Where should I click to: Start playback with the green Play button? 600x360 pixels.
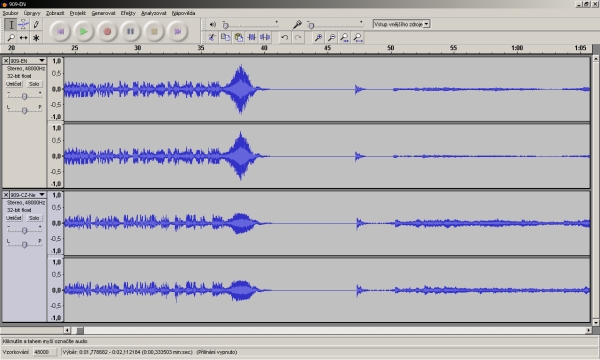click(83, 31)
